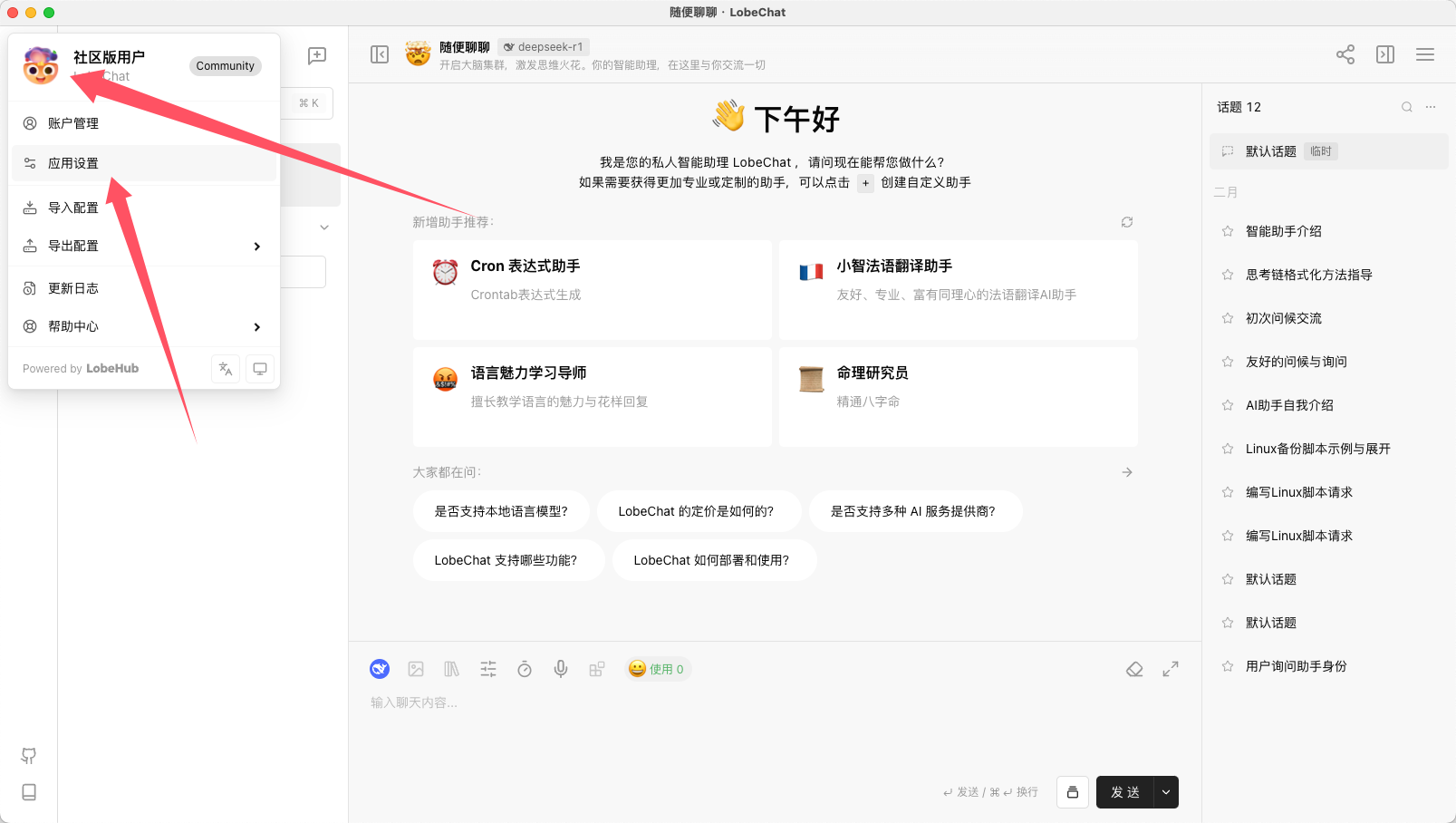Open the docs book icon in the bottom sidebar
The image size is (1456, 823).
[29, 792]
